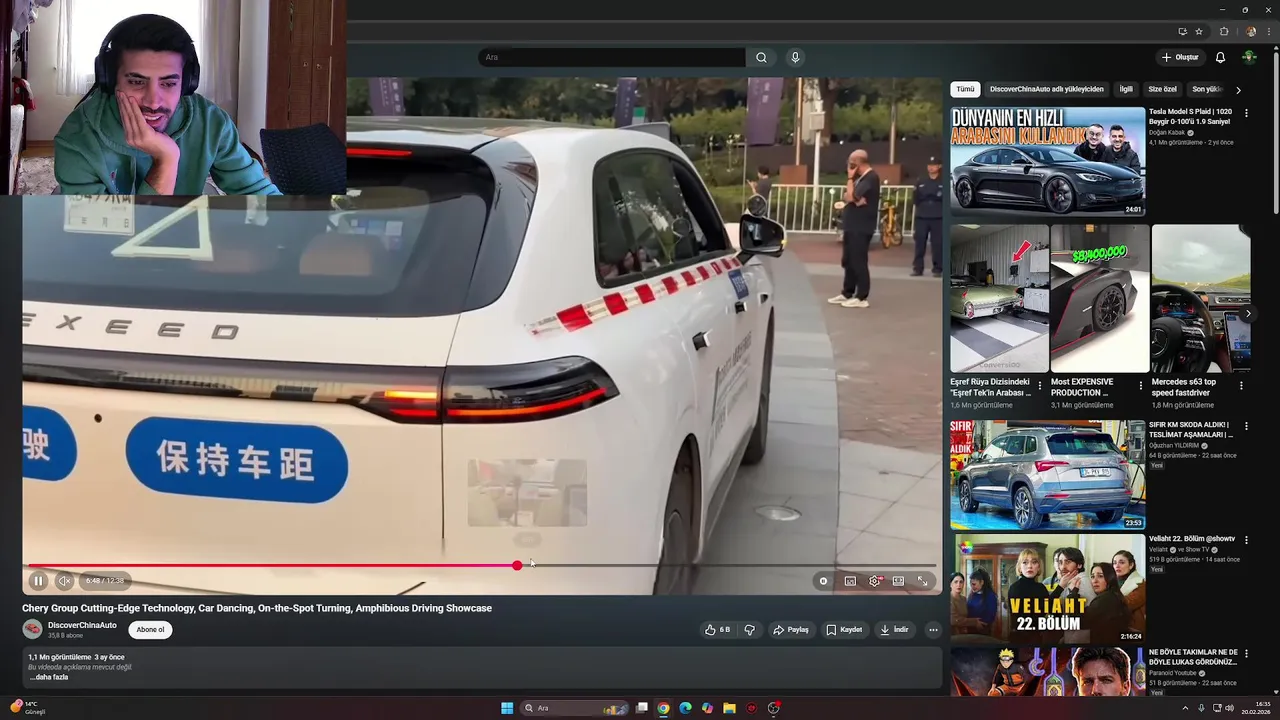Open OBS Studio icon in taskbar
The width and height of the screenshot is (1280, 720).
click(x=774, y=708)
